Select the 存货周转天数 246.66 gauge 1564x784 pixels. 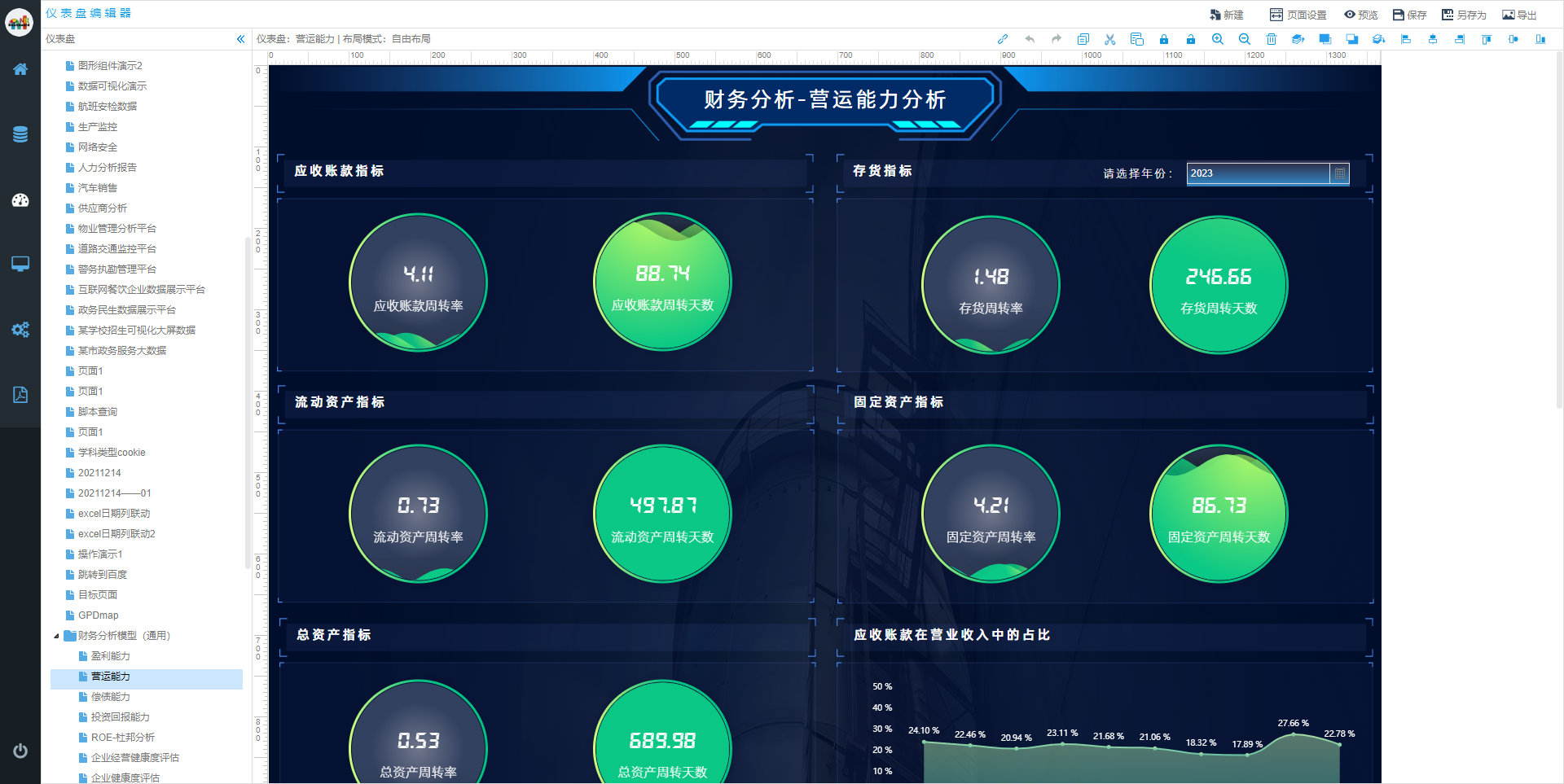tap(1219, 285)
